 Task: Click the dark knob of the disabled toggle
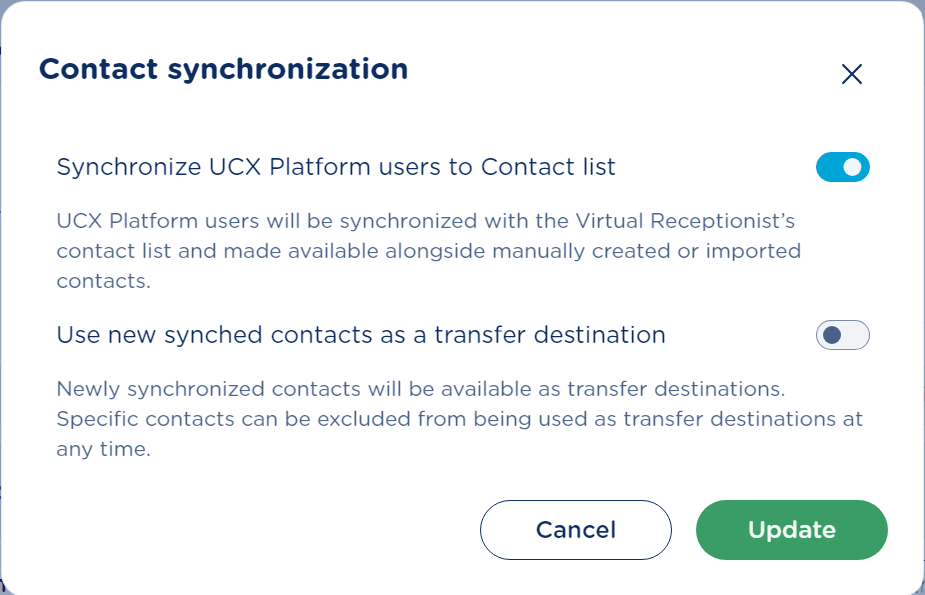[831, 335]
